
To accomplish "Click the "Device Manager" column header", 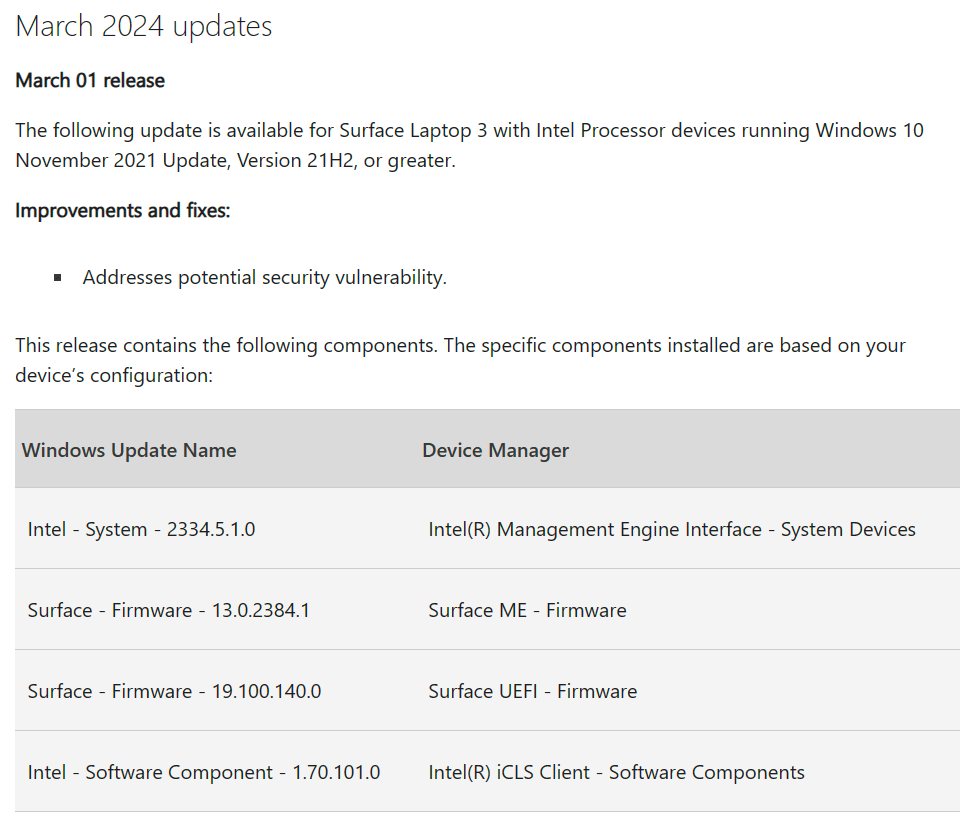I will 495,450.
